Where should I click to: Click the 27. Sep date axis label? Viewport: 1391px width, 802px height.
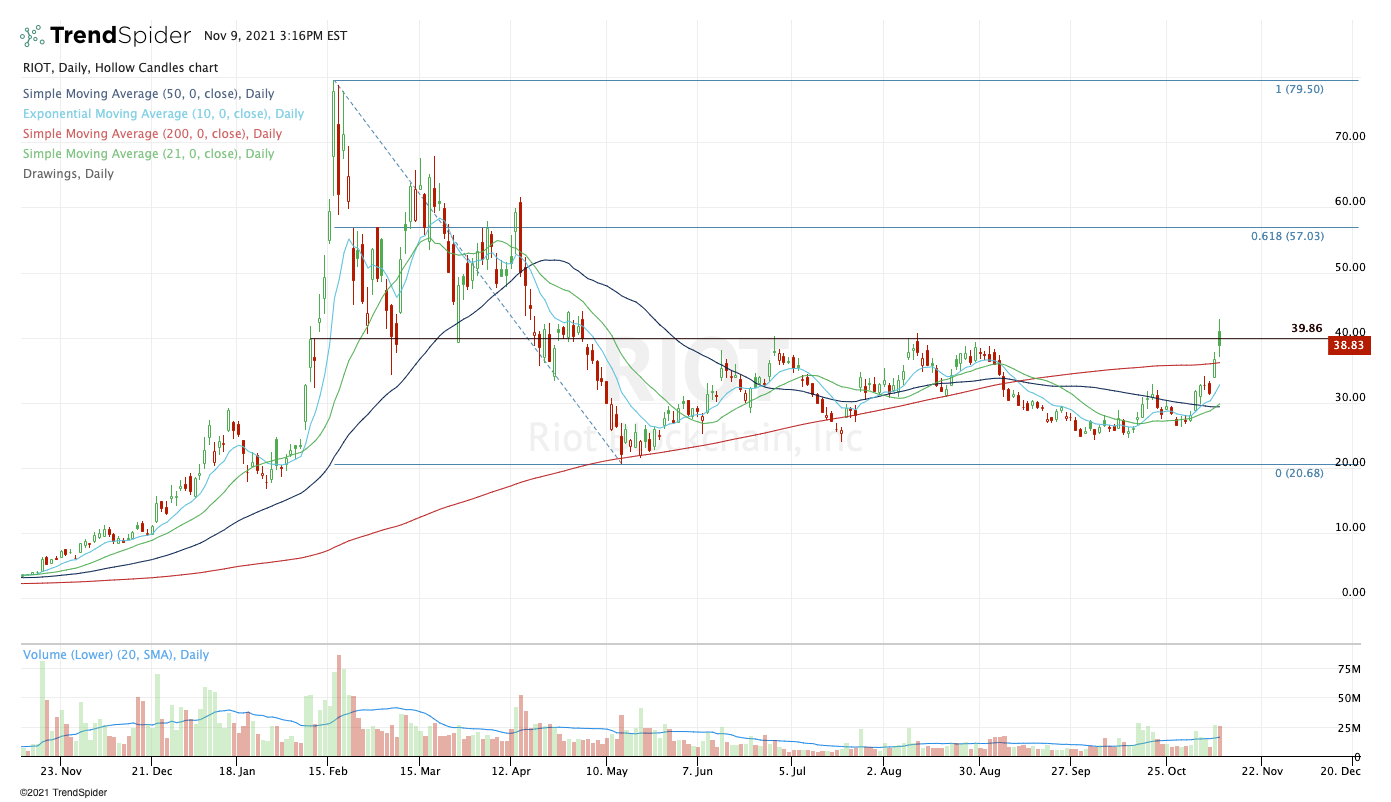[x=1071, y=771]
